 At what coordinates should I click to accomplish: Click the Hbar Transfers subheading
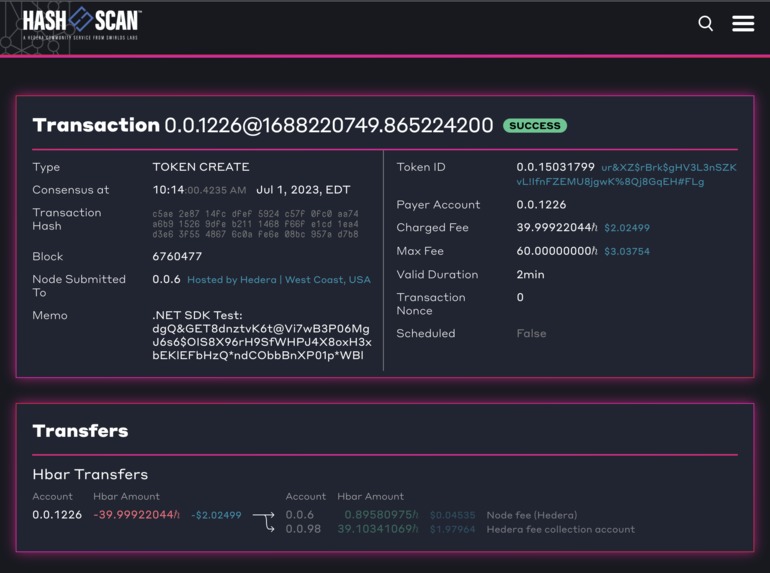point(90,474)
